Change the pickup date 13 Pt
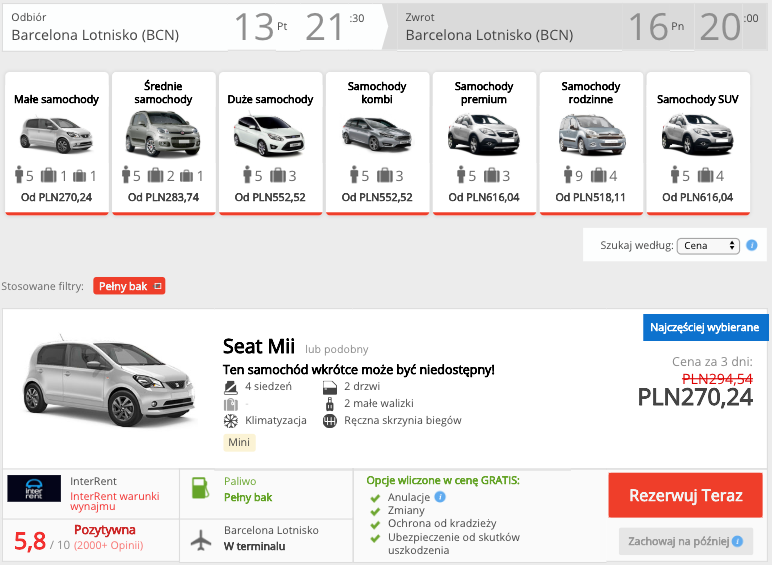Screen dimensions: 772x565 [261, 27]
